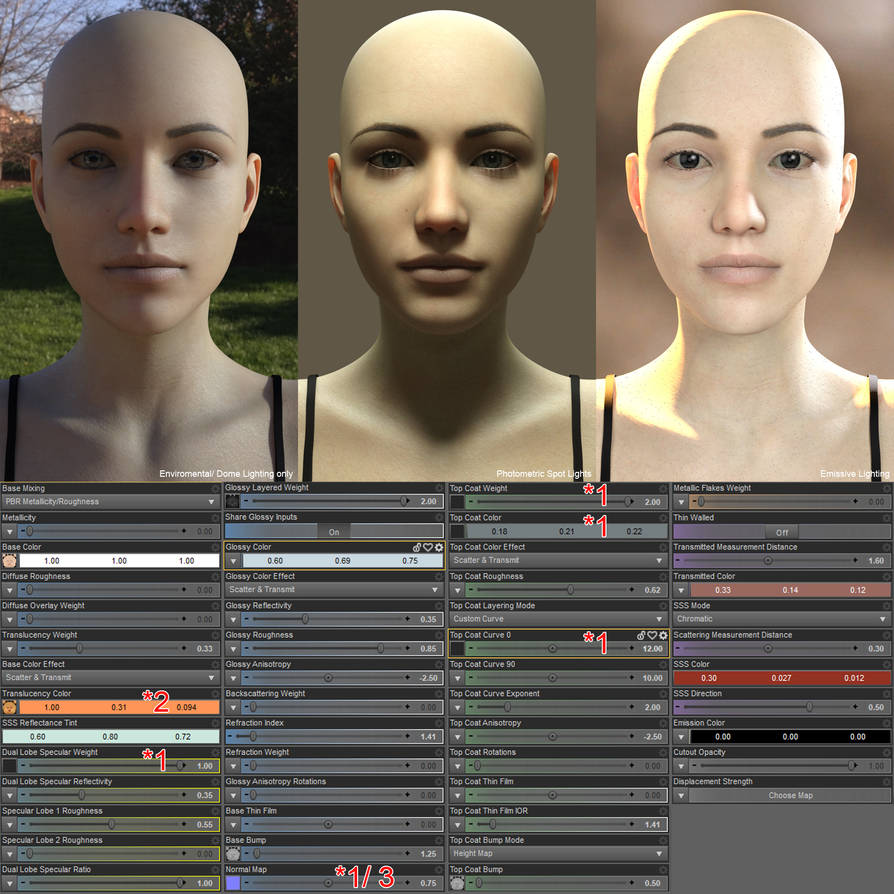Favorite the Glossy Color property with heart icon
Viewport: 894px width, 894px height.
click(427, 548)
